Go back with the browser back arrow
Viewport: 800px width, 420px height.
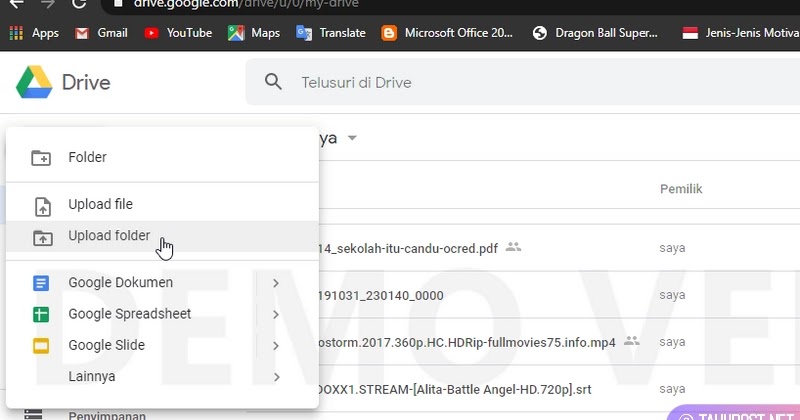(x=16, y=4)
